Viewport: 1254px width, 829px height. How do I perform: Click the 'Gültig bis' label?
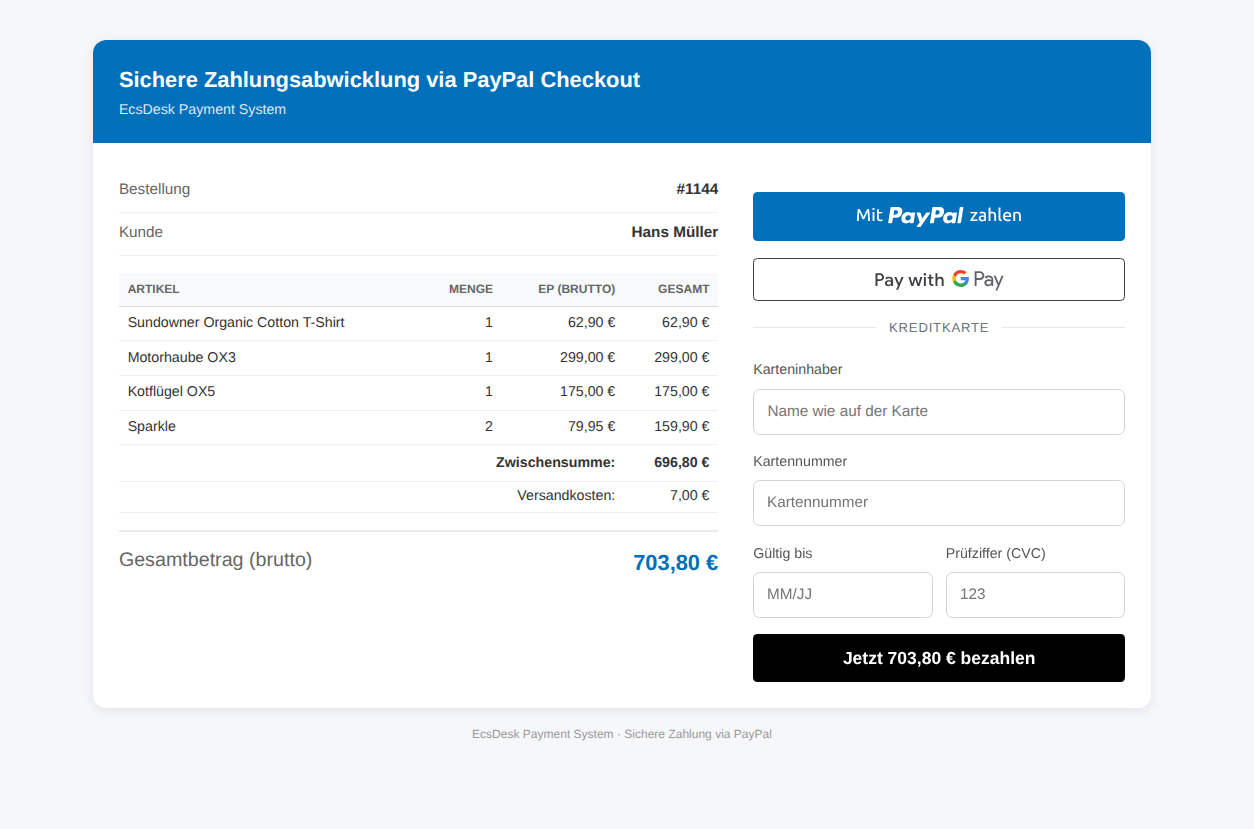(783, 553)
